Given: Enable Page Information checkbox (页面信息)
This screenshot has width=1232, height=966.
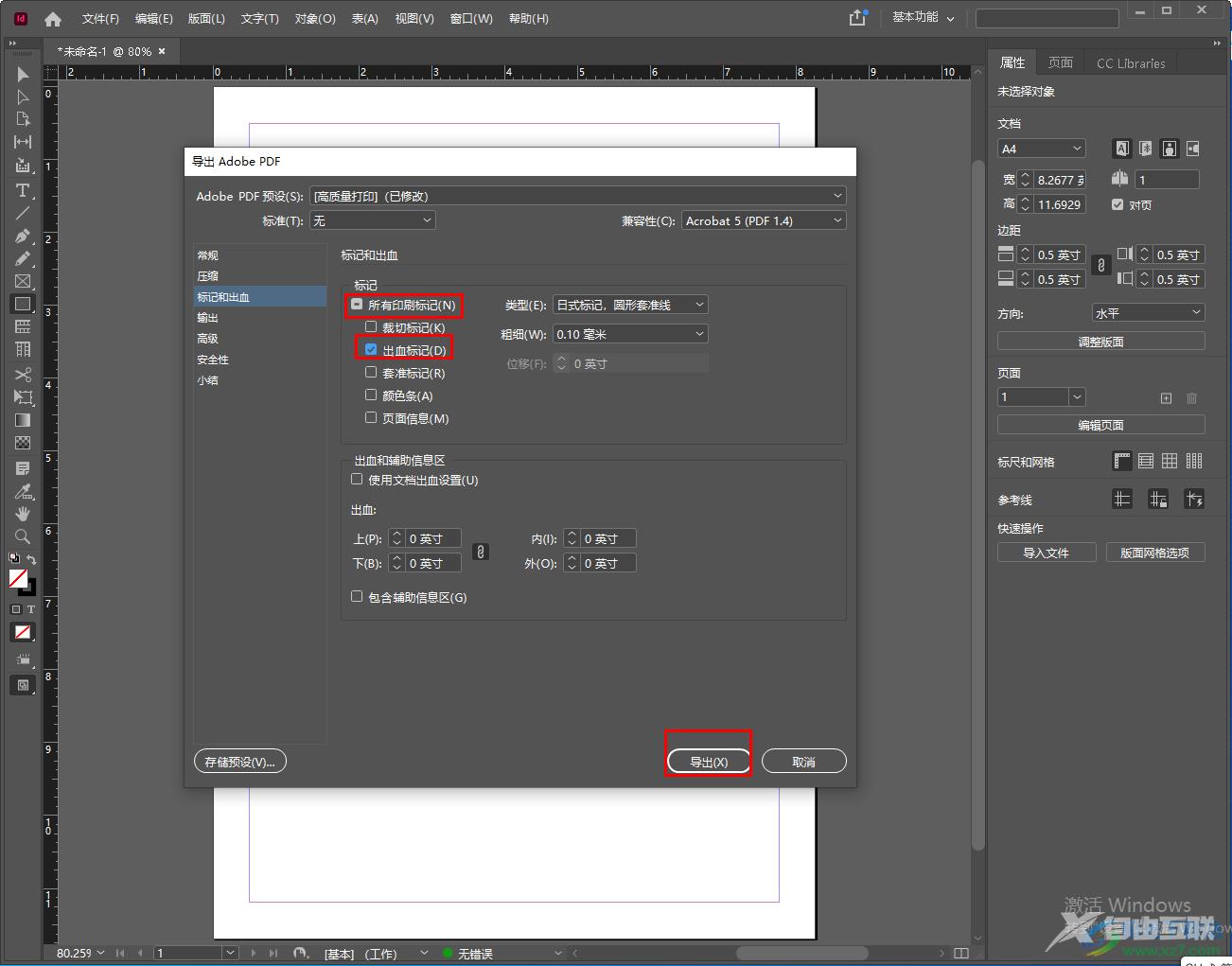Looking at the screenshot, I should click(x=371, y=418).
